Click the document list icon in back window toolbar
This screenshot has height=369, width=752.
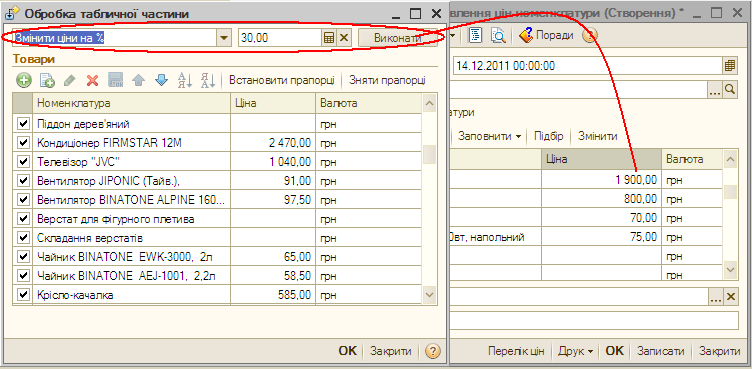pyautogui.click(x=475, y=35)
